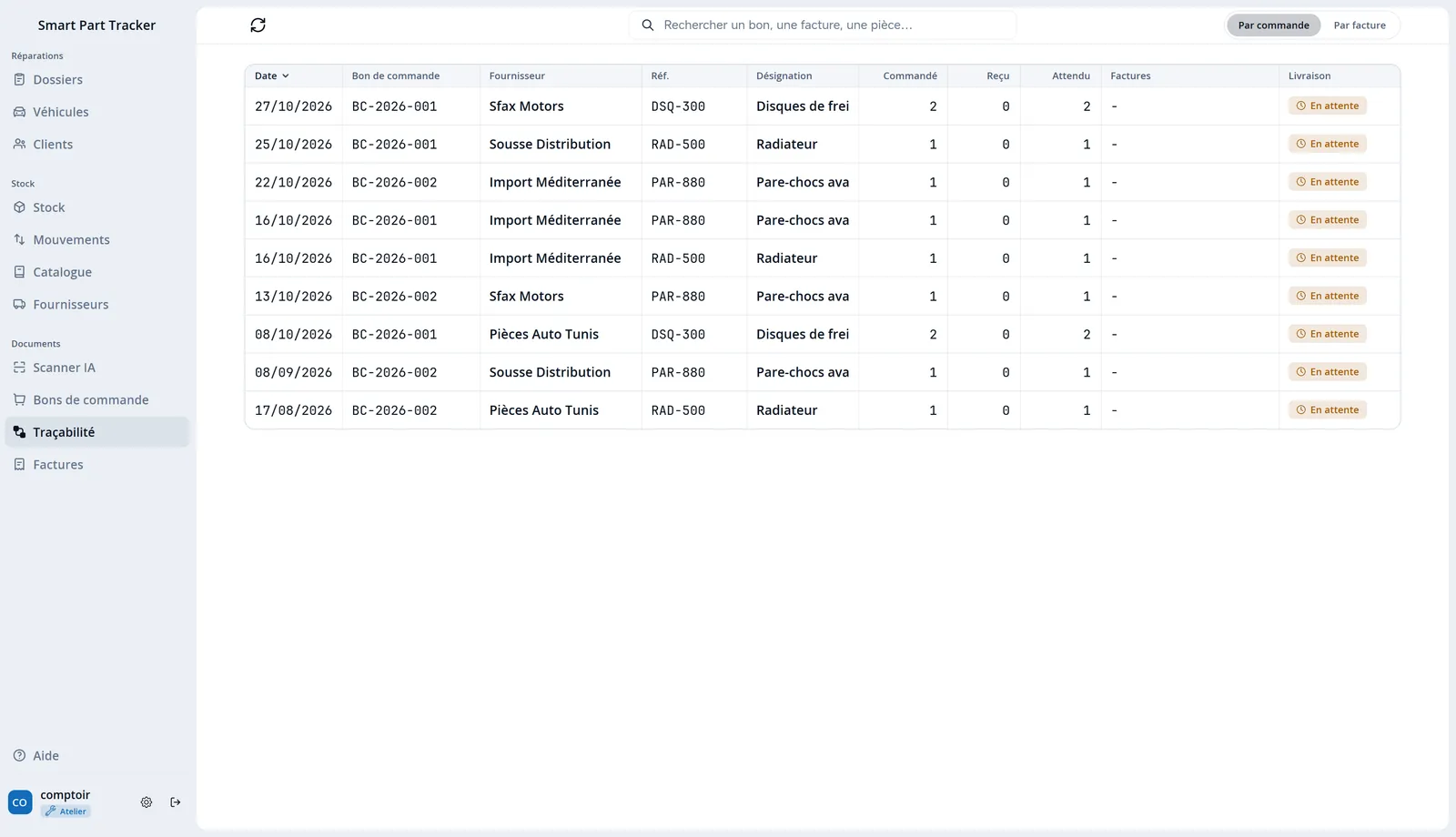Click the Scanner IA scan icon
1456x837 pixels.
tap(19, 368)
